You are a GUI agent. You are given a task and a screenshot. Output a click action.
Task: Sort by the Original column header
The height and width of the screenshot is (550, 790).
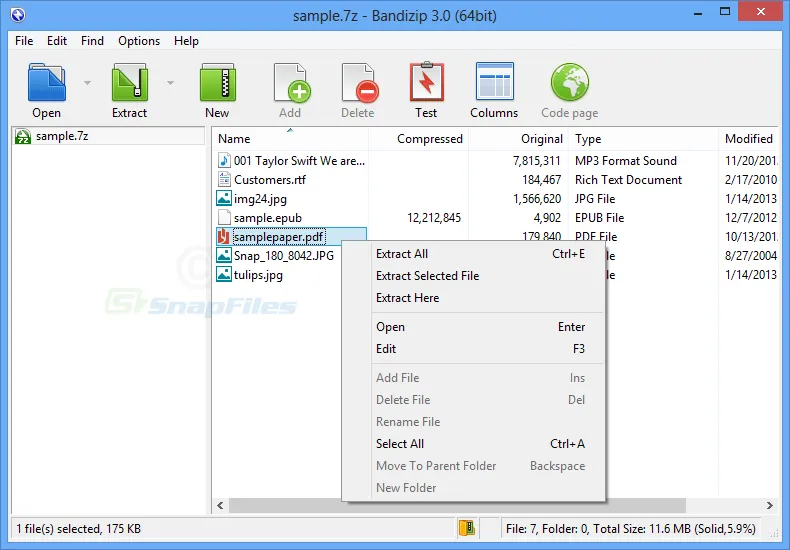[518, 139]
